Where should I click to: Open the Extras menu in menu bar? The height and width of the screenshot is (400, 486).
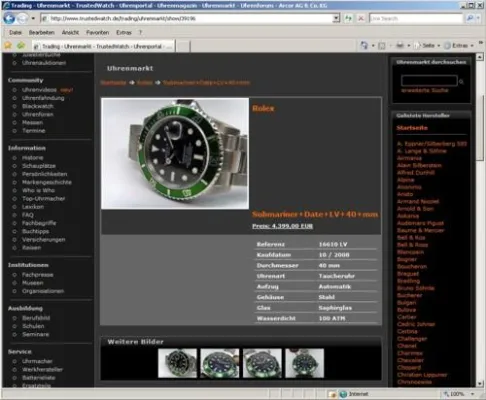click(124, 32)
